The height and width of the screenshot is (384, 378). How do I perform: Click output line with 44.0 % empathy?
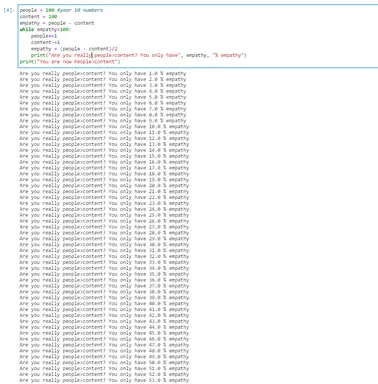(104, 327)
